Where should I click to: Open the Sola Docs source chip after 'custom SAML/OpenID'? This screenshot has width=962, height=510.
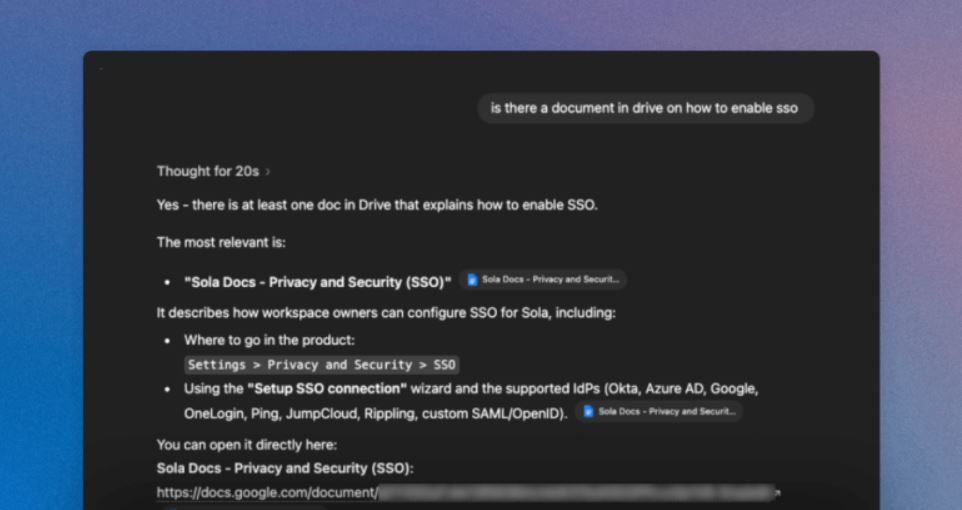click(x=660, y=412)
